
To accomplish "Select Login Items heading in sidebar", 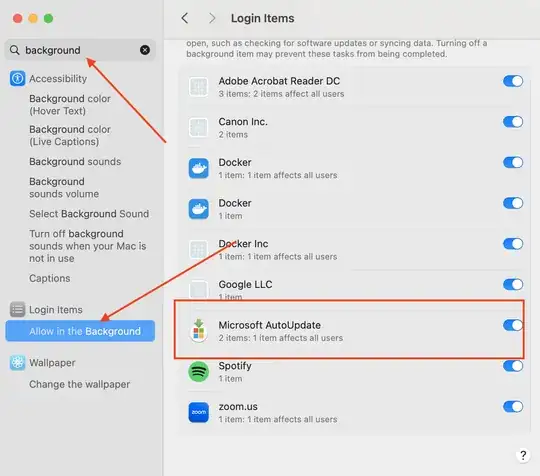I will click(56, 310).
